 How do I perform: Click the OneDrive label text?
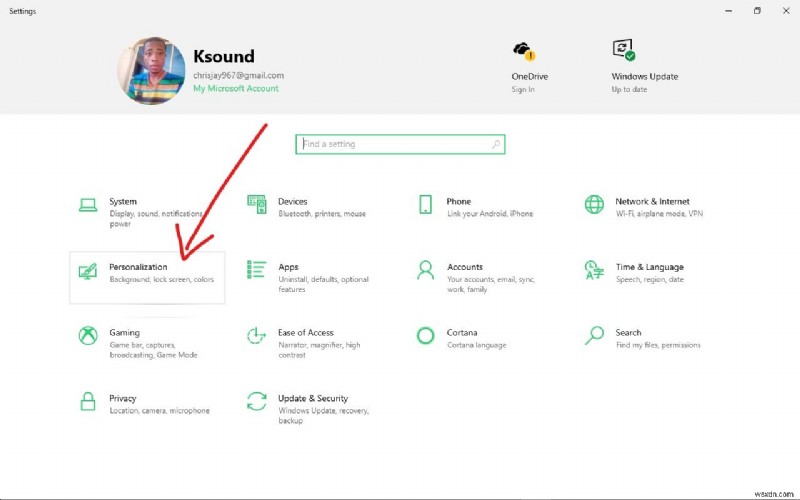pos(530,77)
